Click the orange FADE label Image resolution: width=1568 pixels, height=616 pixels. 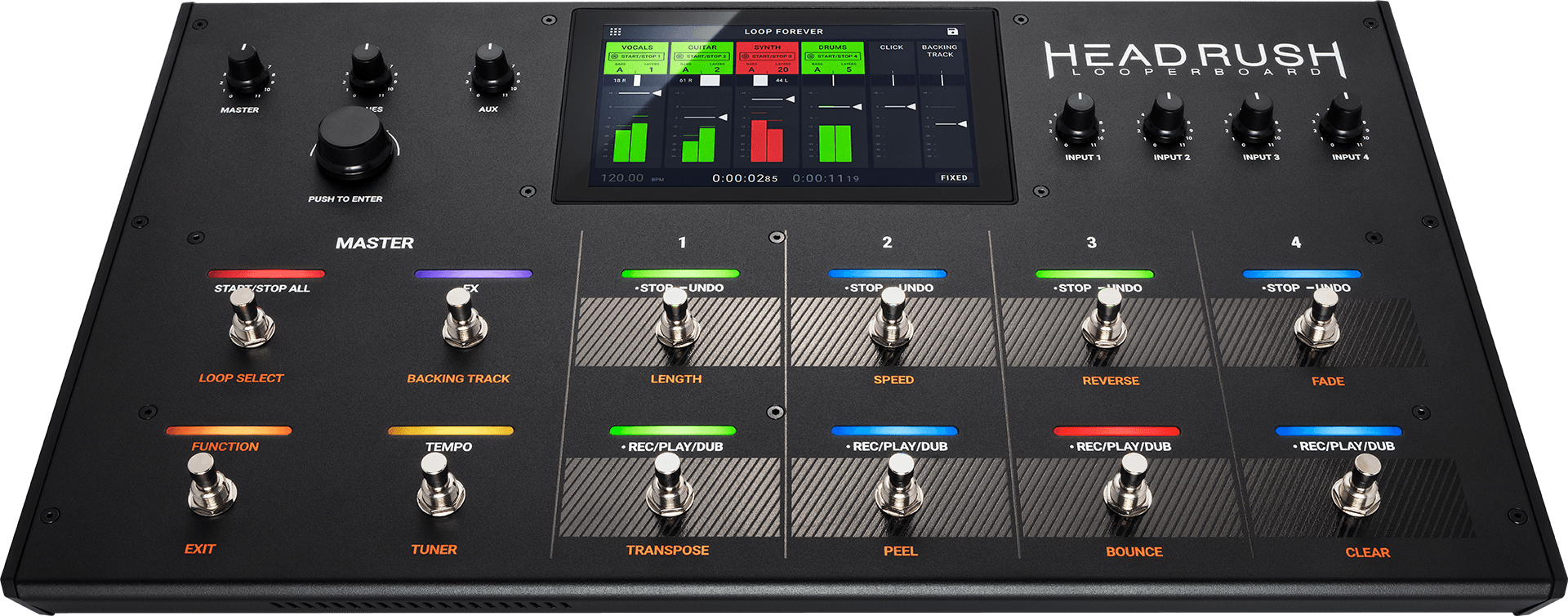click(x=1328, y=382)
